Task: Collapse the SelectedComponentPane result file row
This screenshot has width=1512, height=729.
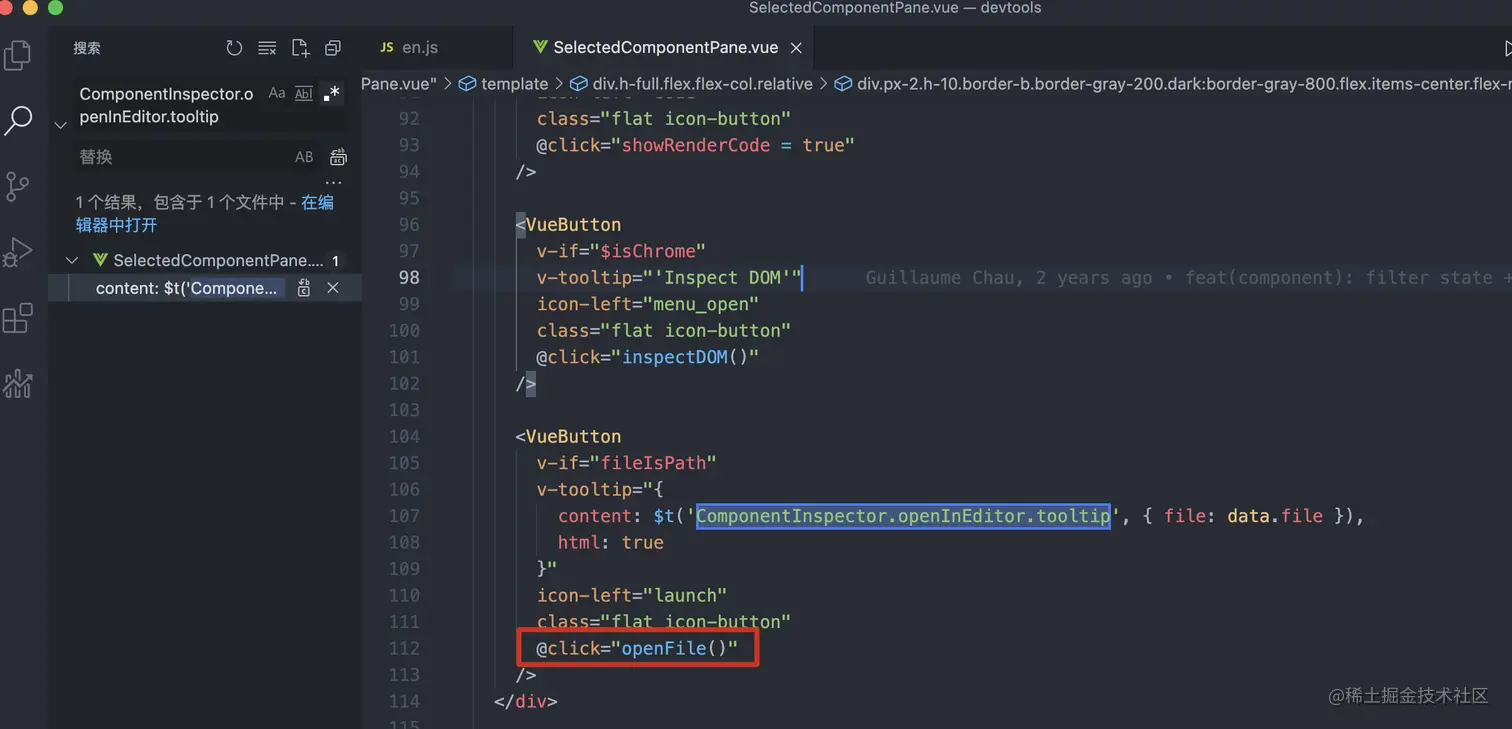Action: coord(71,260)
